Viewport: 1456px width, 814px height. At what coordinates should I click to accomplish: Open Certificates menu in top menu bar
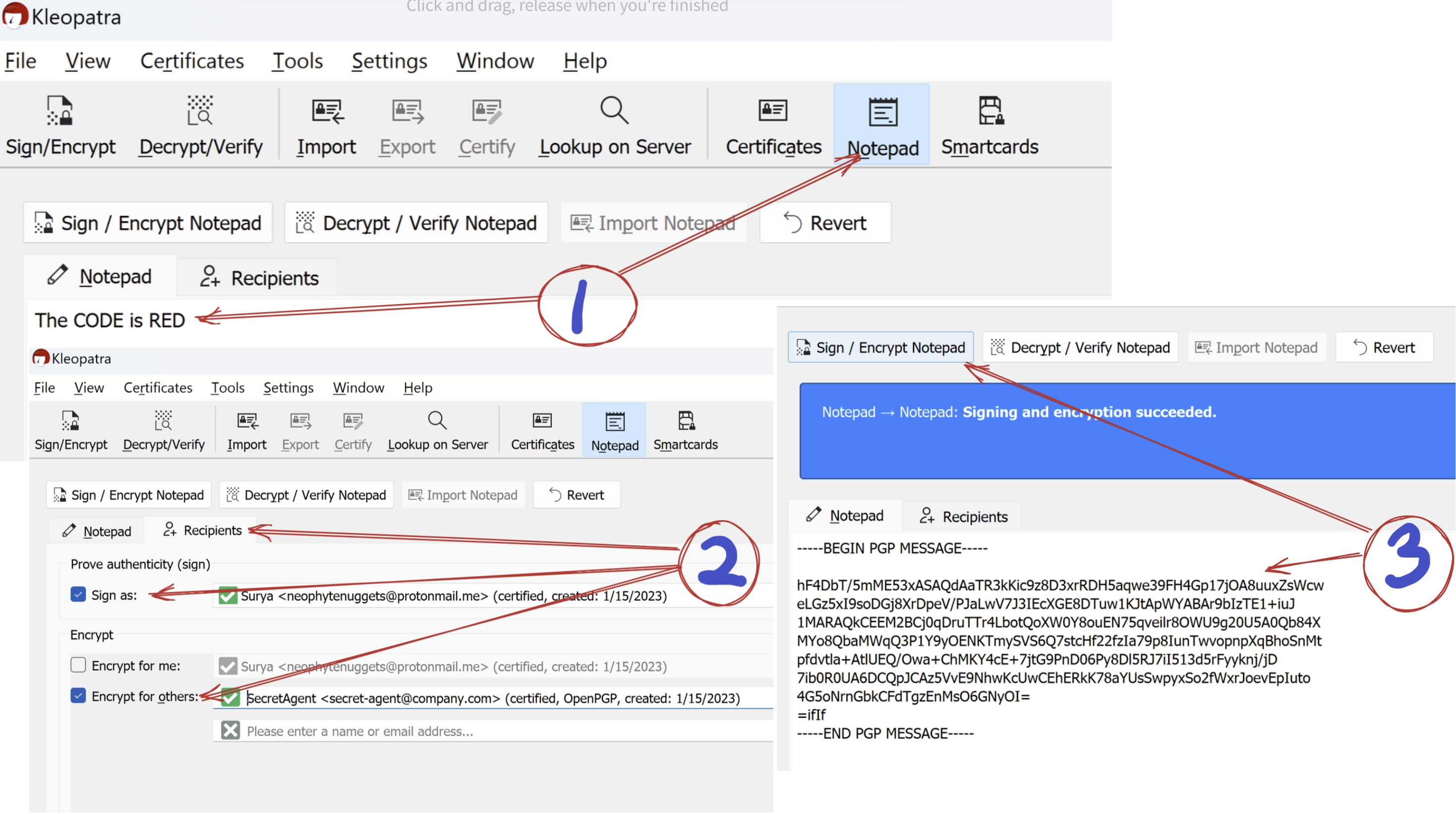click(x=192, y=61)
